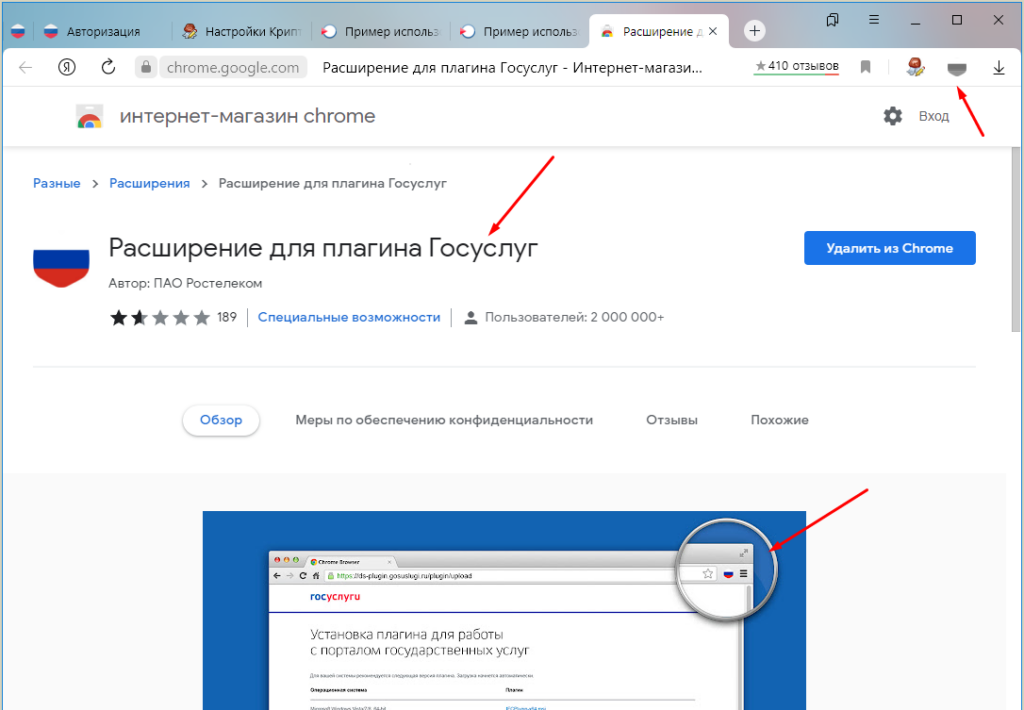Open the Специальные возможности category link
Screen dimensions: 1024x710
pos(349,317)
